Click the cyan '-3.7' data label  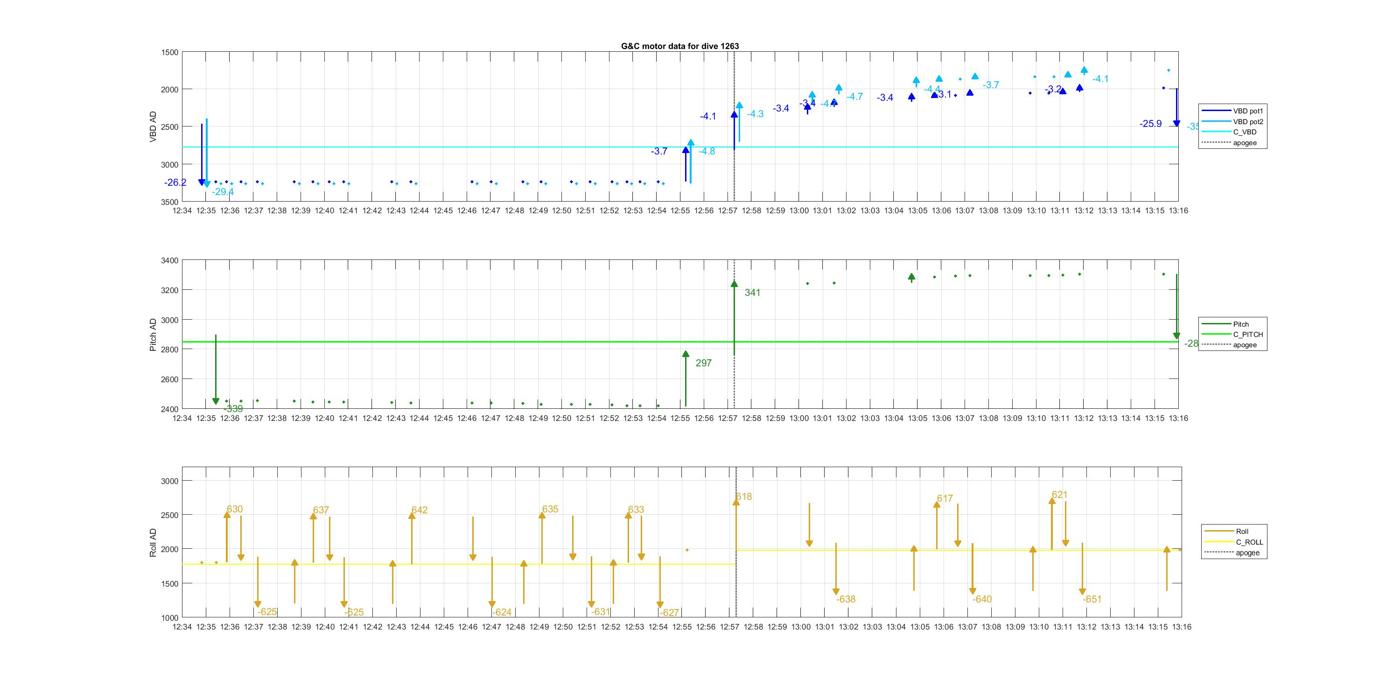click(990, 85)
